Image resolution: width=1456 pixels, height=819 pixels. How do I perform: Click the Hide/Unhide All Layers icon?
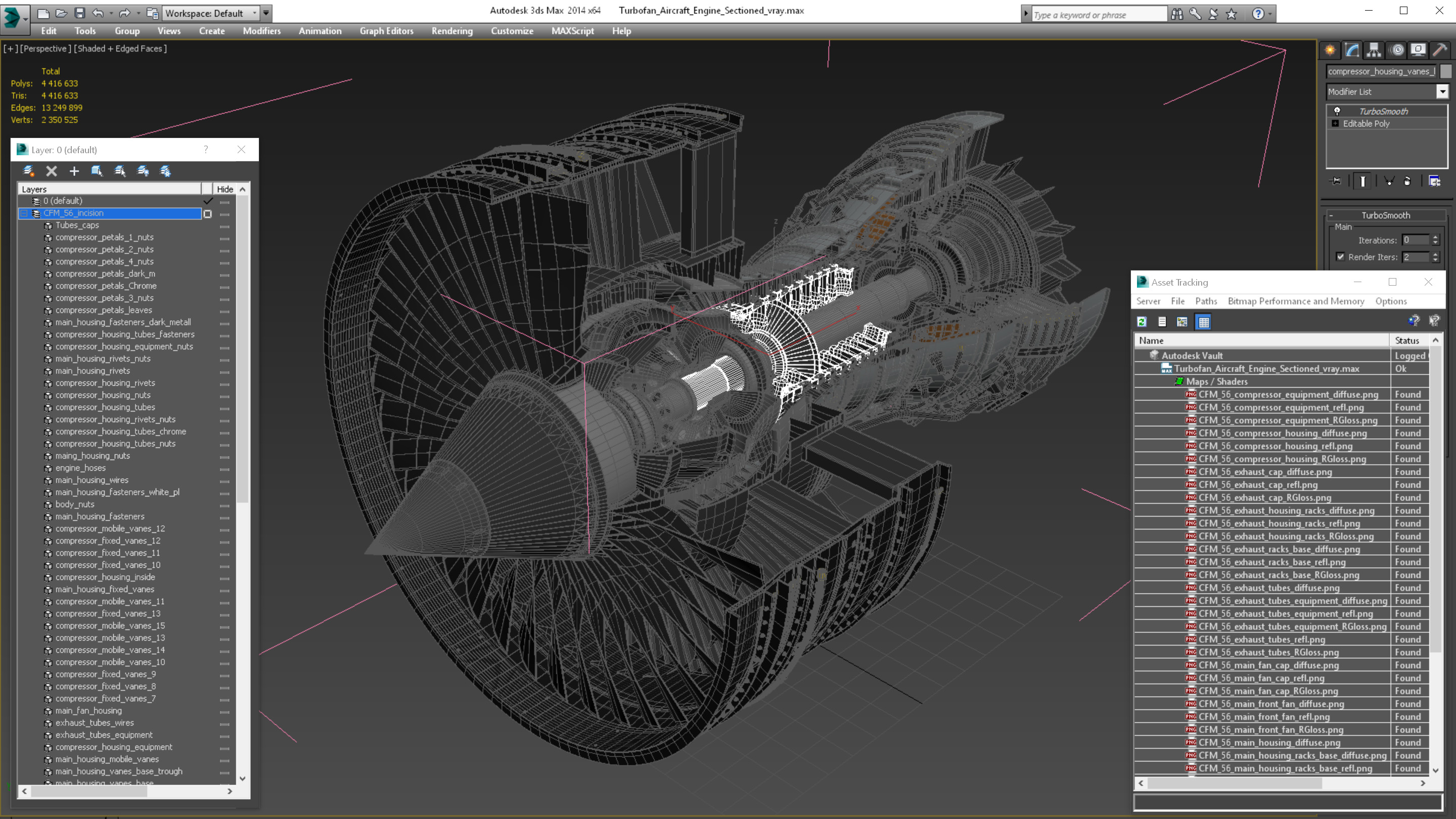143,171
